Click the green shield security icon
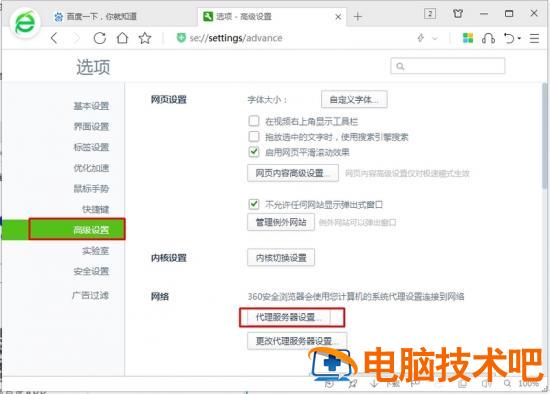This screenshot has height=394, width=550. [x=181, y=38]
